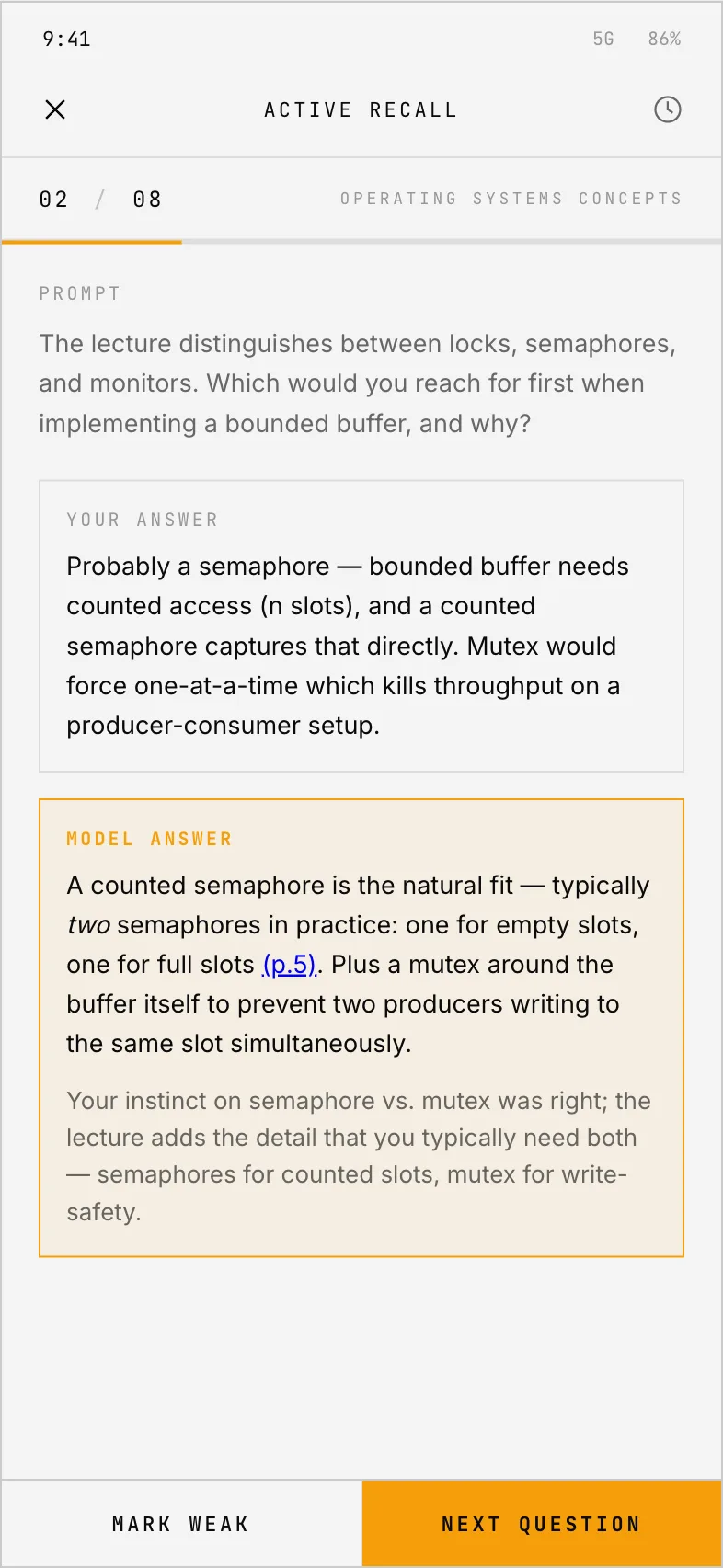This screenshot has width=723, height=1568.
Task: Tap the 02 / 08 question counter
Action: click(100, 199)
